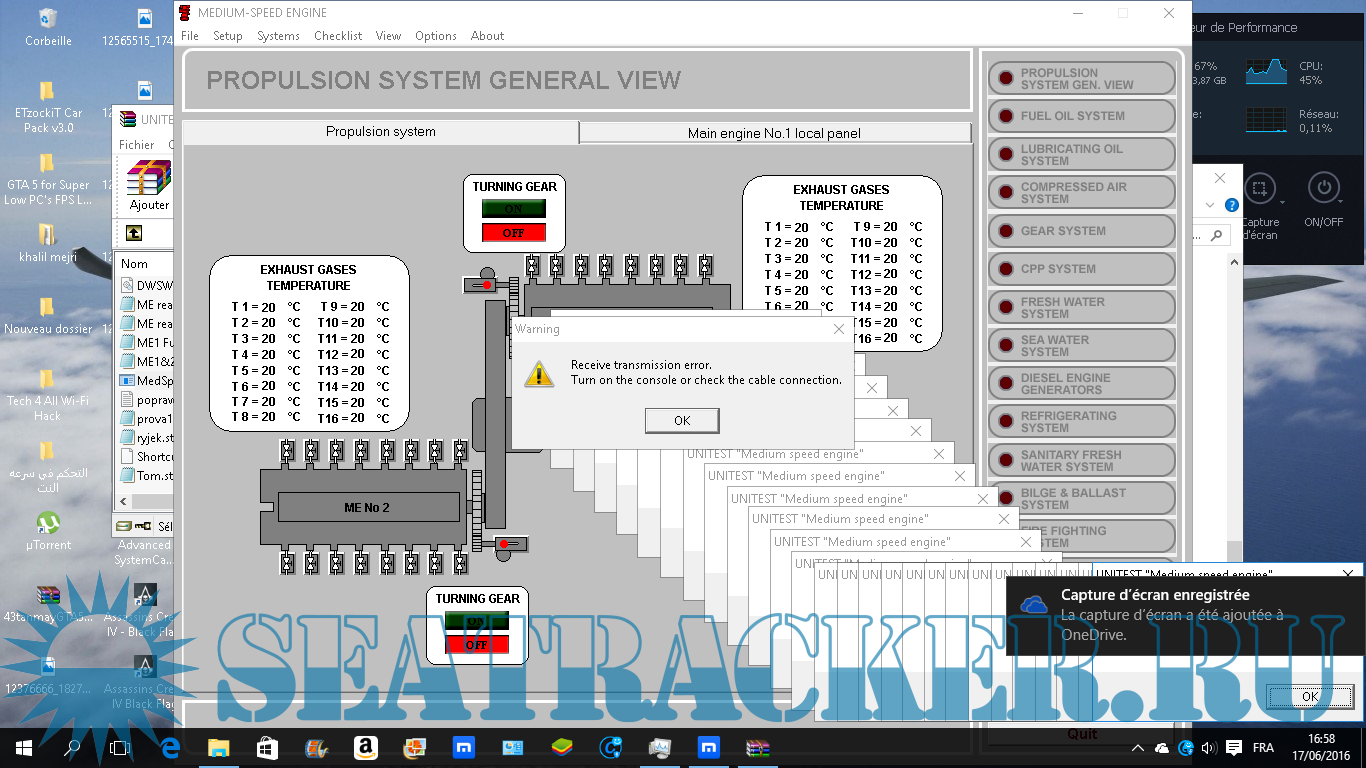1366x768 pixels.
Task: Open the CPP System view
Action: point(1081,269)
